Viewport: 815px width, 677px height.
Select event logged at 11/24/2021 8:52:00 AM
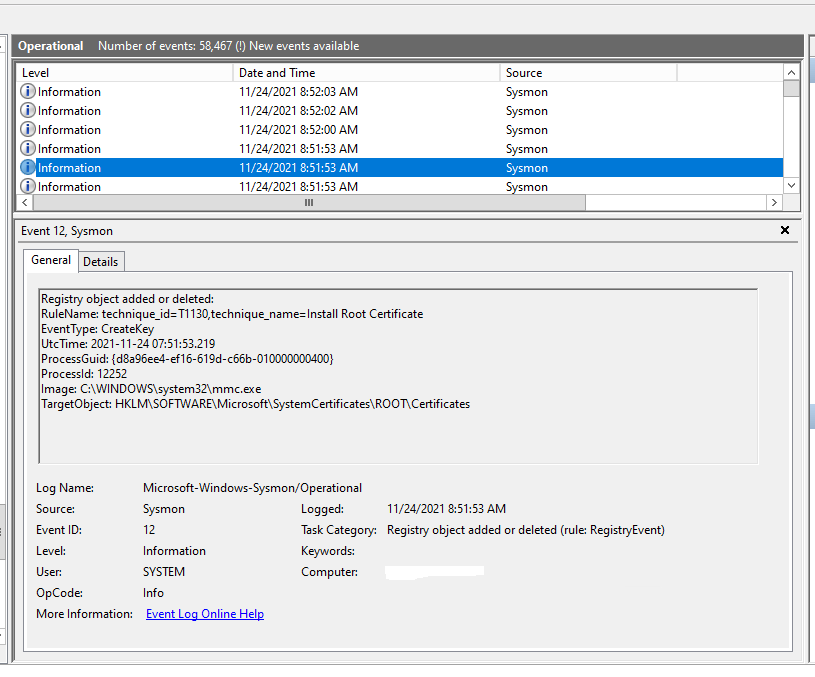point(400,129)
